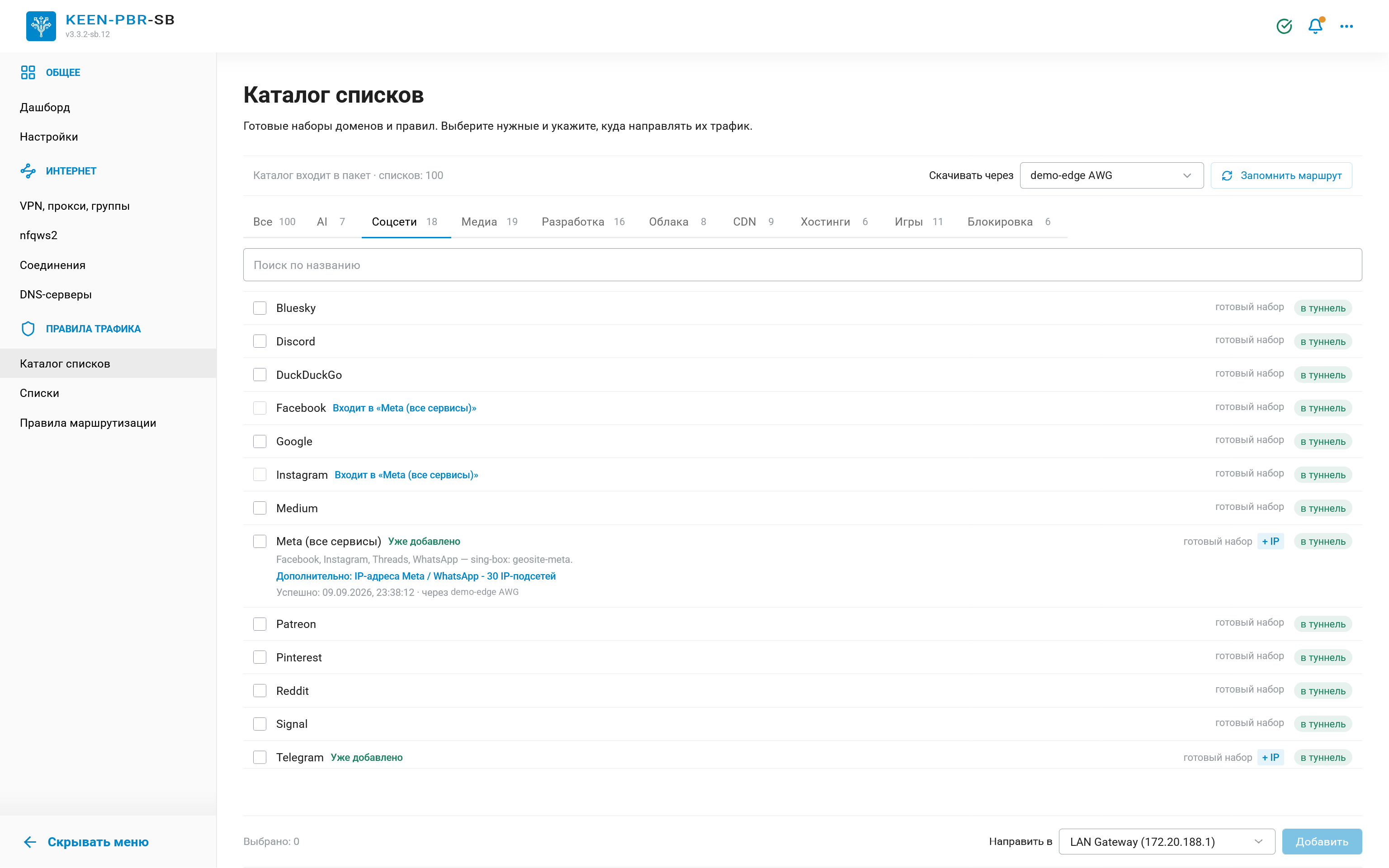1389x868 pixels.
Task: Switch to the Медиа tab
Action: point(490,222)
